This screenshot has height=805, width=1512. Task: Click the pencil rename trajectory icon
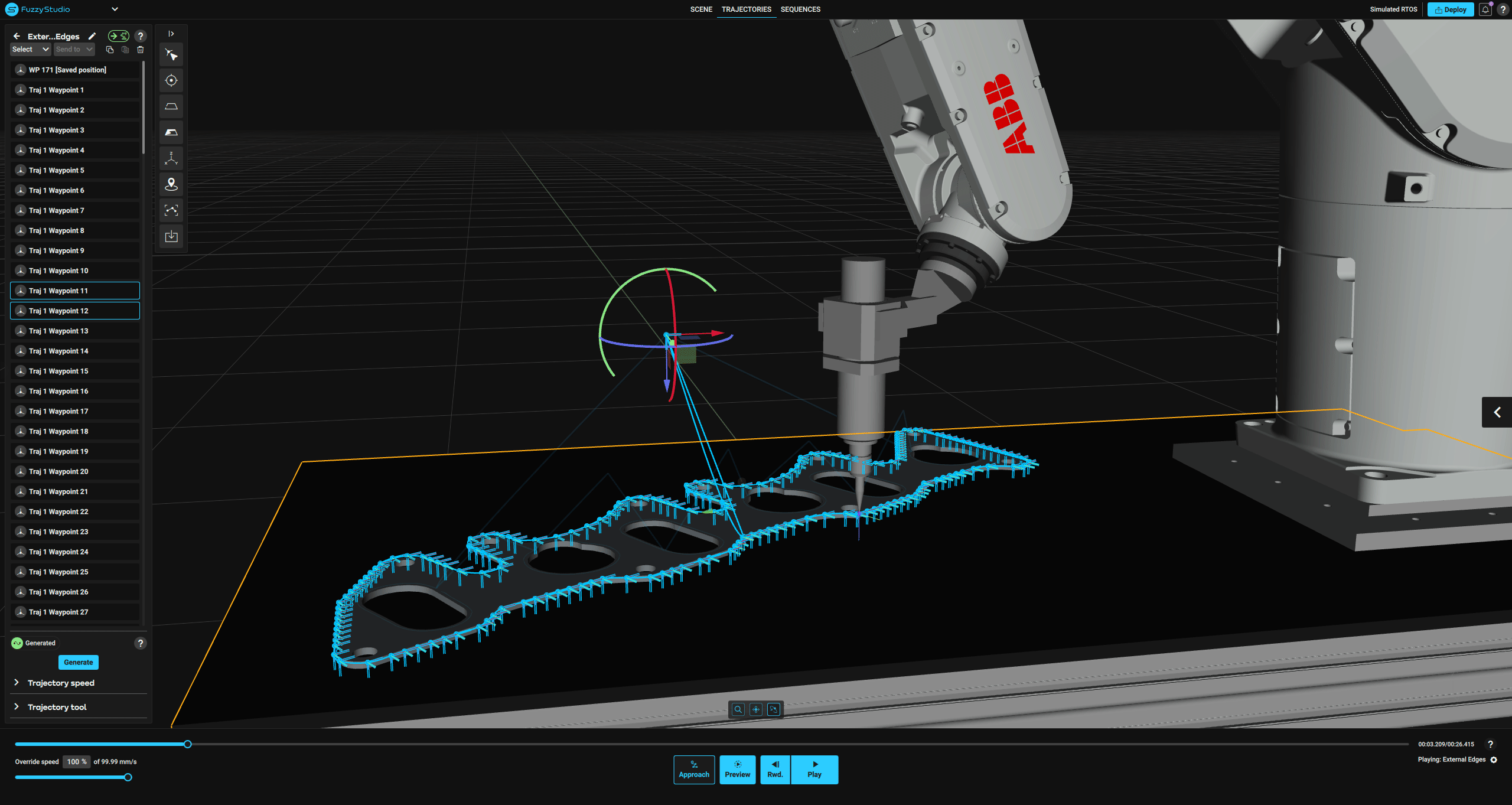tap(92, 36)
